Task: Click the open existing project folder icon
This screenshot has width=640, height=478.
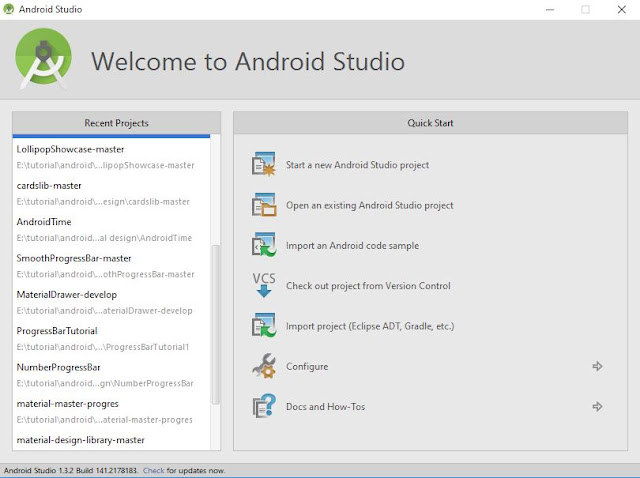Action: [x=264, y=205]
